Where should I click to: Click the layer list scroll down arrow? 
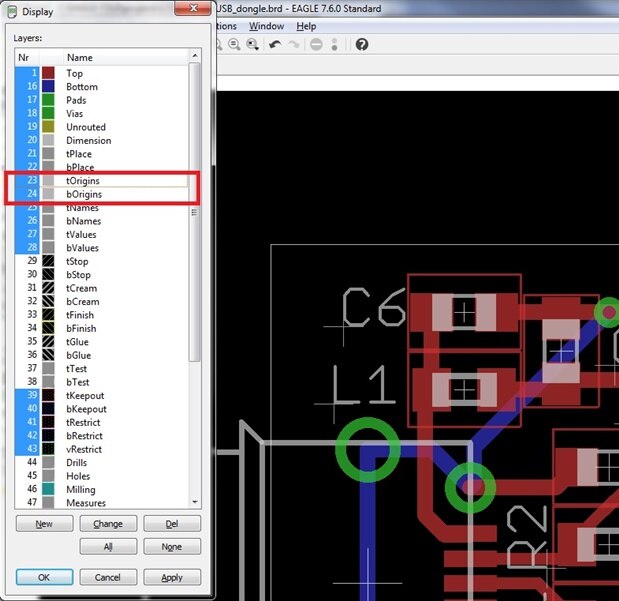195,502
